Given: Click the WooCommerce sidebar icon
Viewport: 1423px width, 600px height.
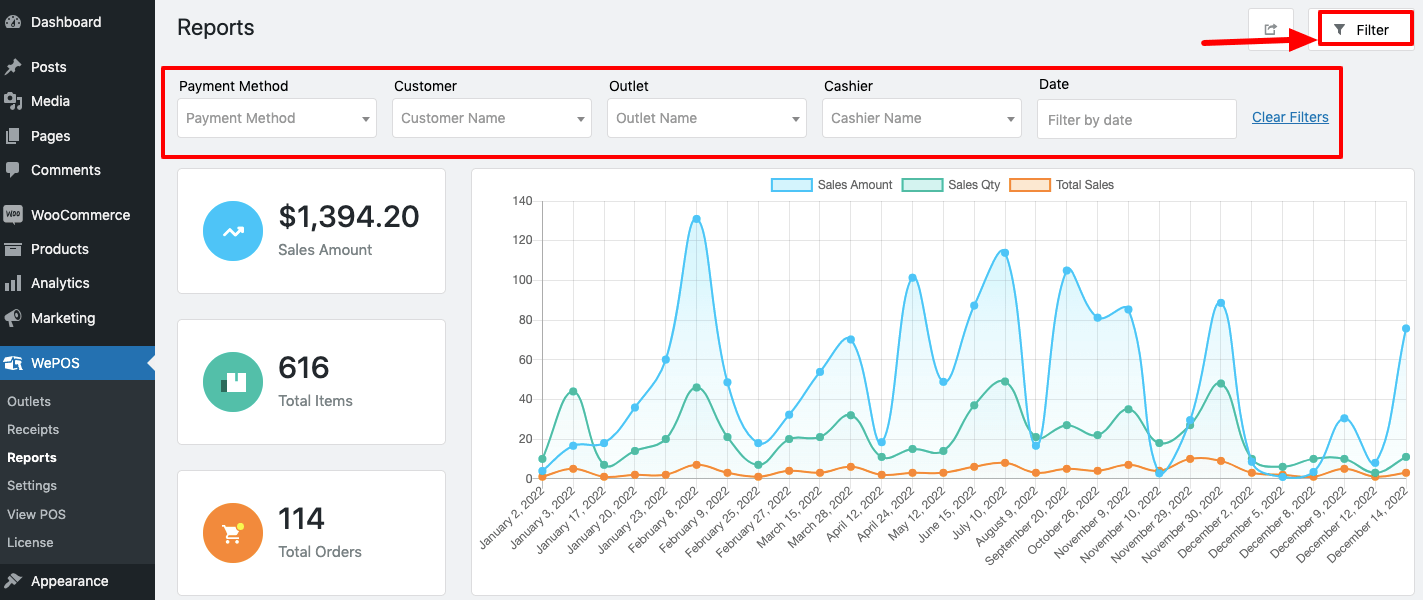Looking at the screenshot, I should (x=13, y=215).
